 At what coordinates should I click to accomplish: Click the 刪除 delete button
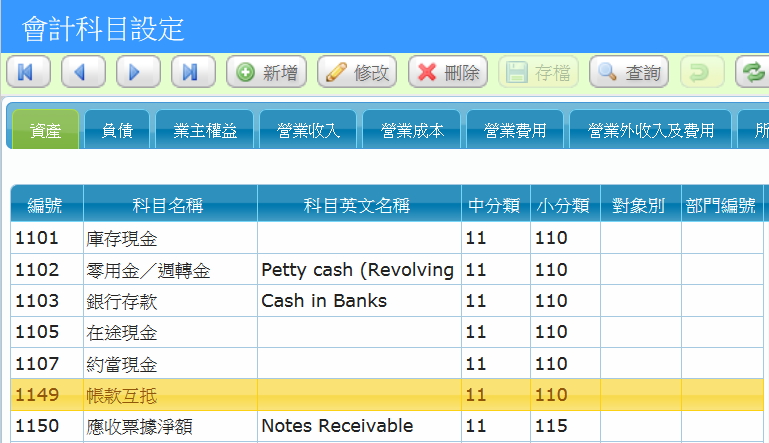448,72
